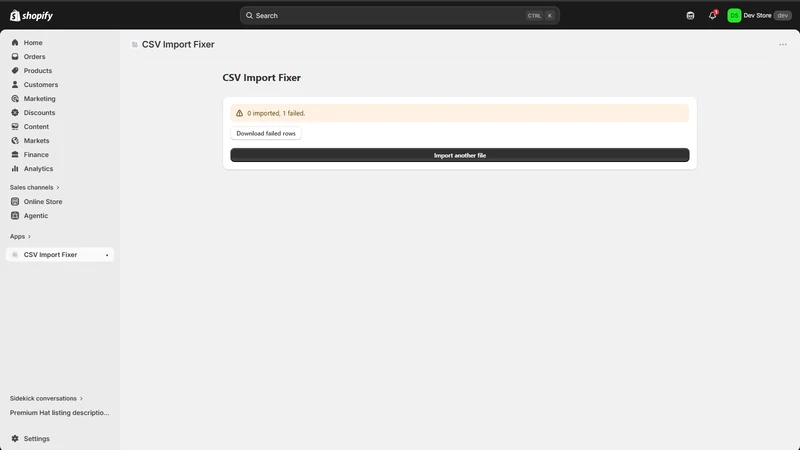Open the Analytics bar chart icon
Image resolution: width=800 pixels, height=450 pixels.
(15, 168)
